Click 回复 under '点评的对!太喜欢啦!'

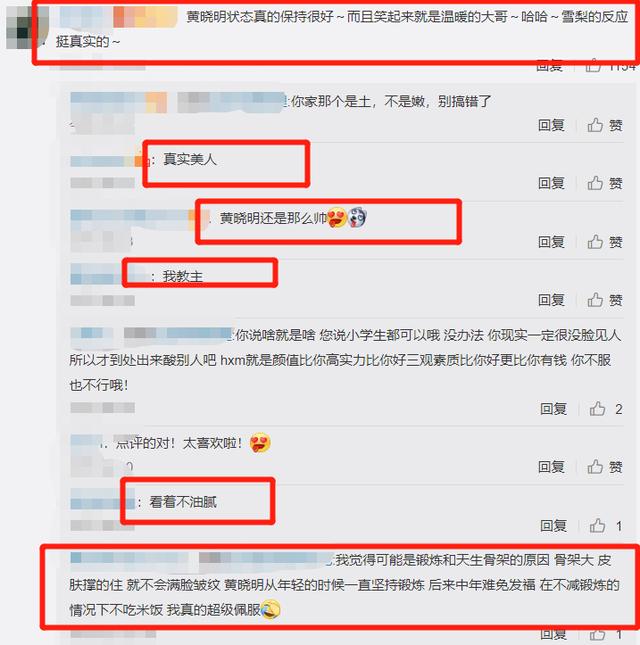551,467
